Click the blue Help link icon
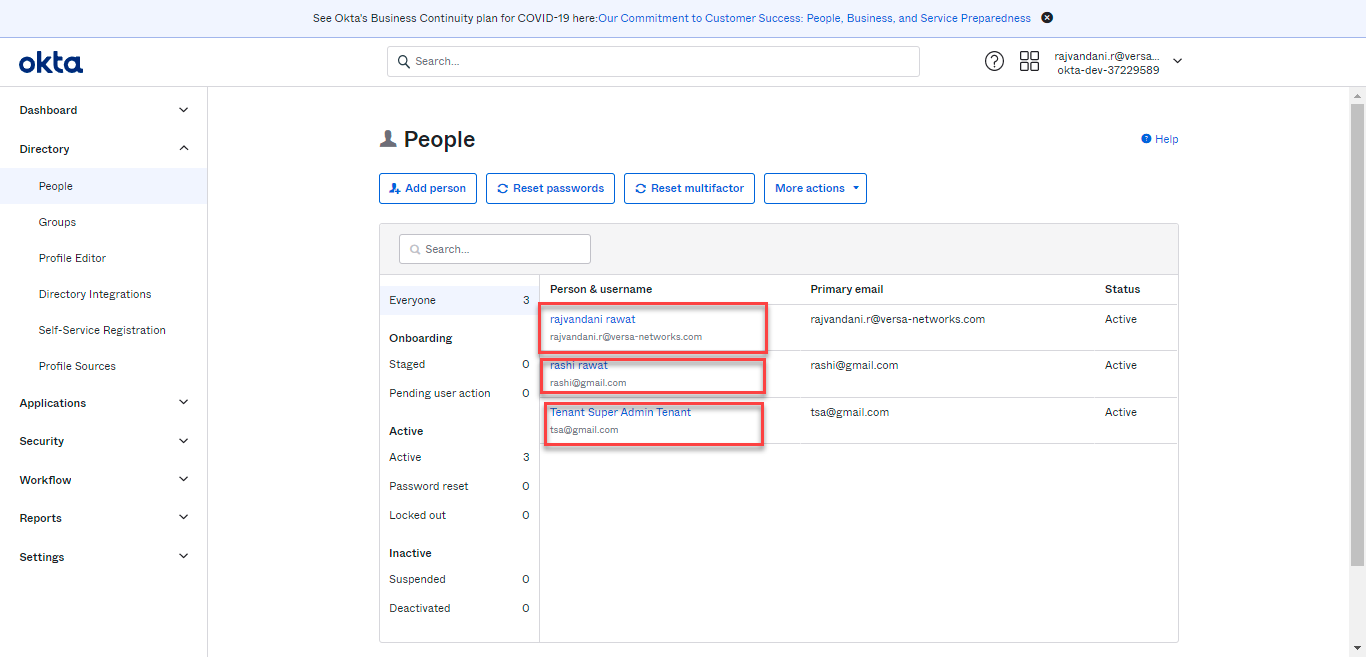Screen dimensions: 1366x657 (1146, 139)
